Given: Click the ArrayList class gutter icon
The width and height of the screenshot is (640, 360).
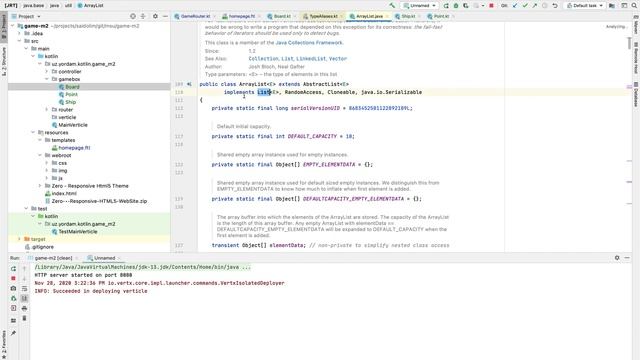Looking at the screenshot, I should (x=189, y=84).
